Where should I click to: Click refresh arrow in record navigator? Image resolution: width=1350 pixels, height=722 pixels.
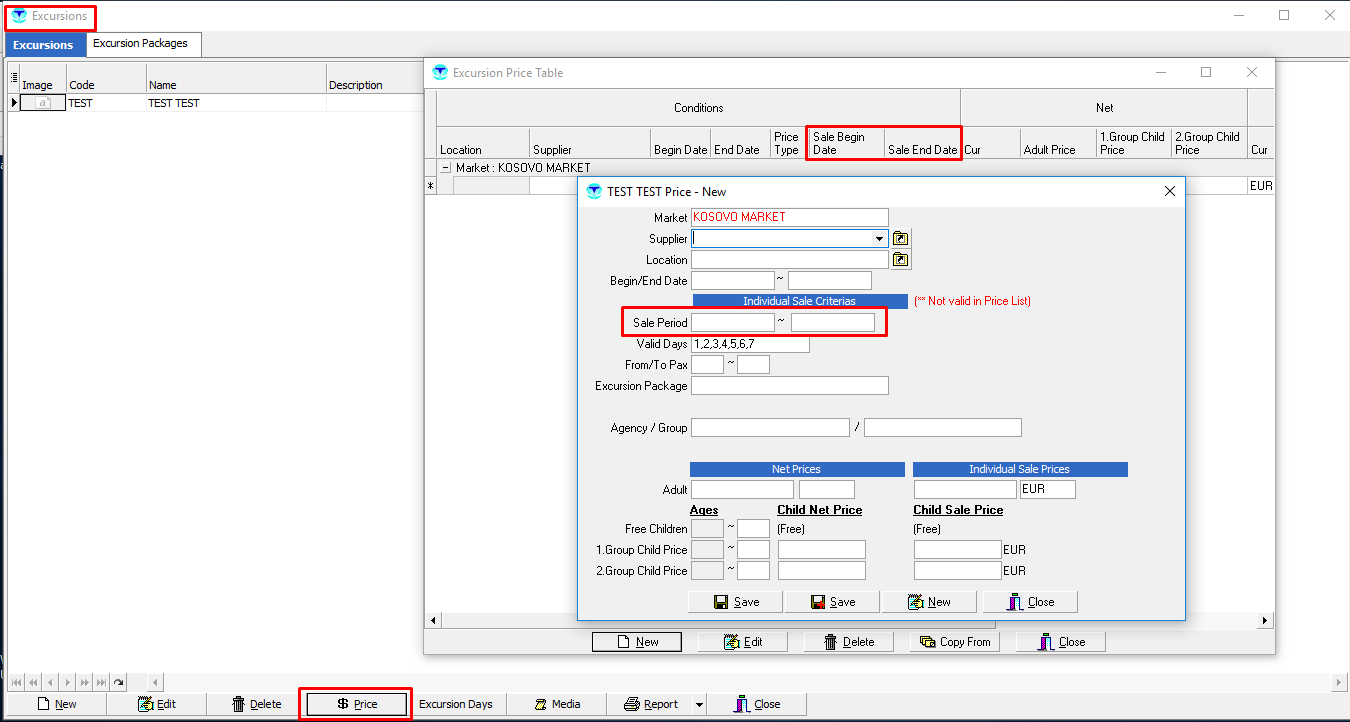(x=118, y=682)
